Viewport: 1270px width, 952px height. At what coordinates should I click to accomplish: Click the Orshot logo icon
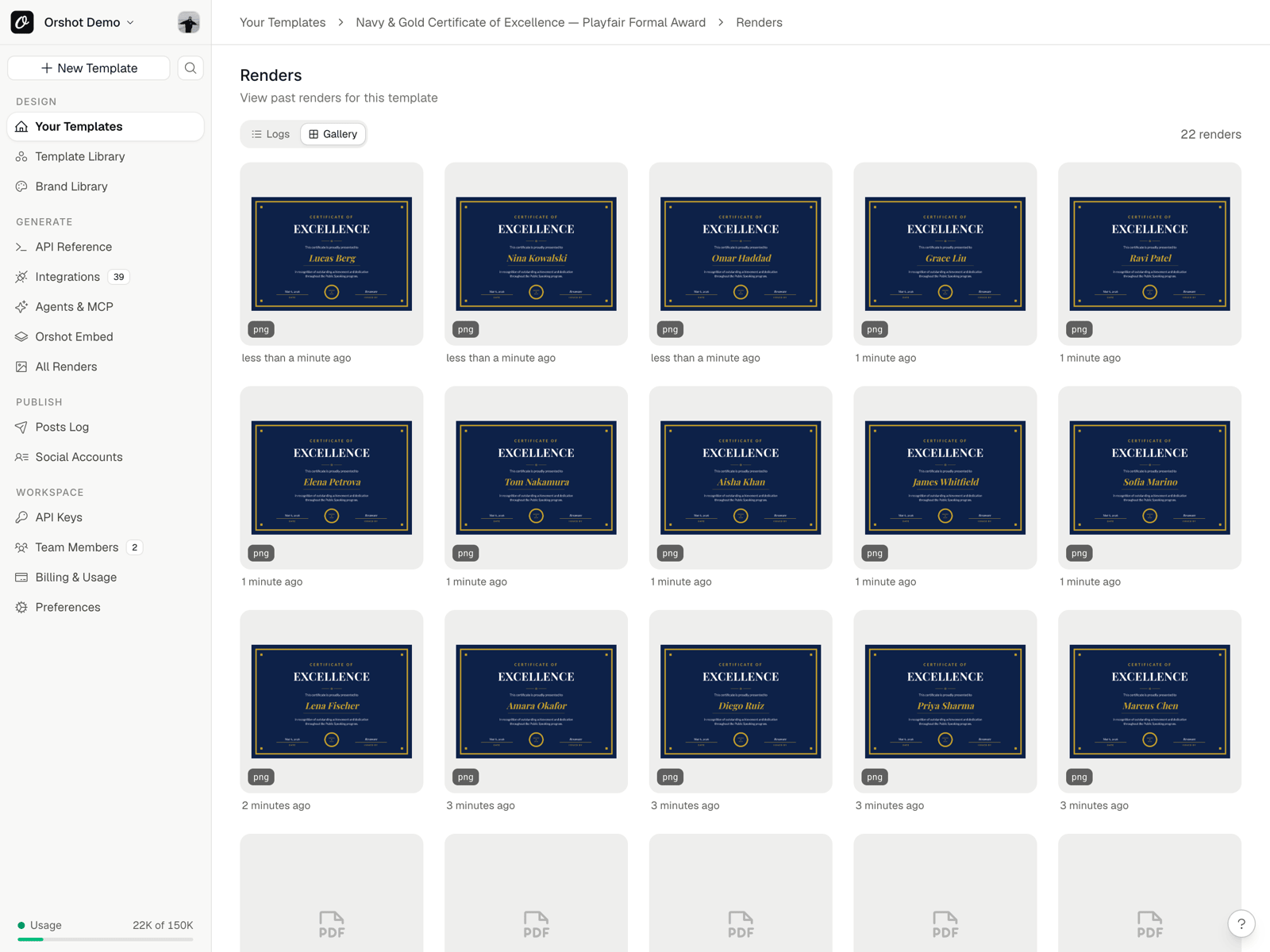(x=22, y=22)
